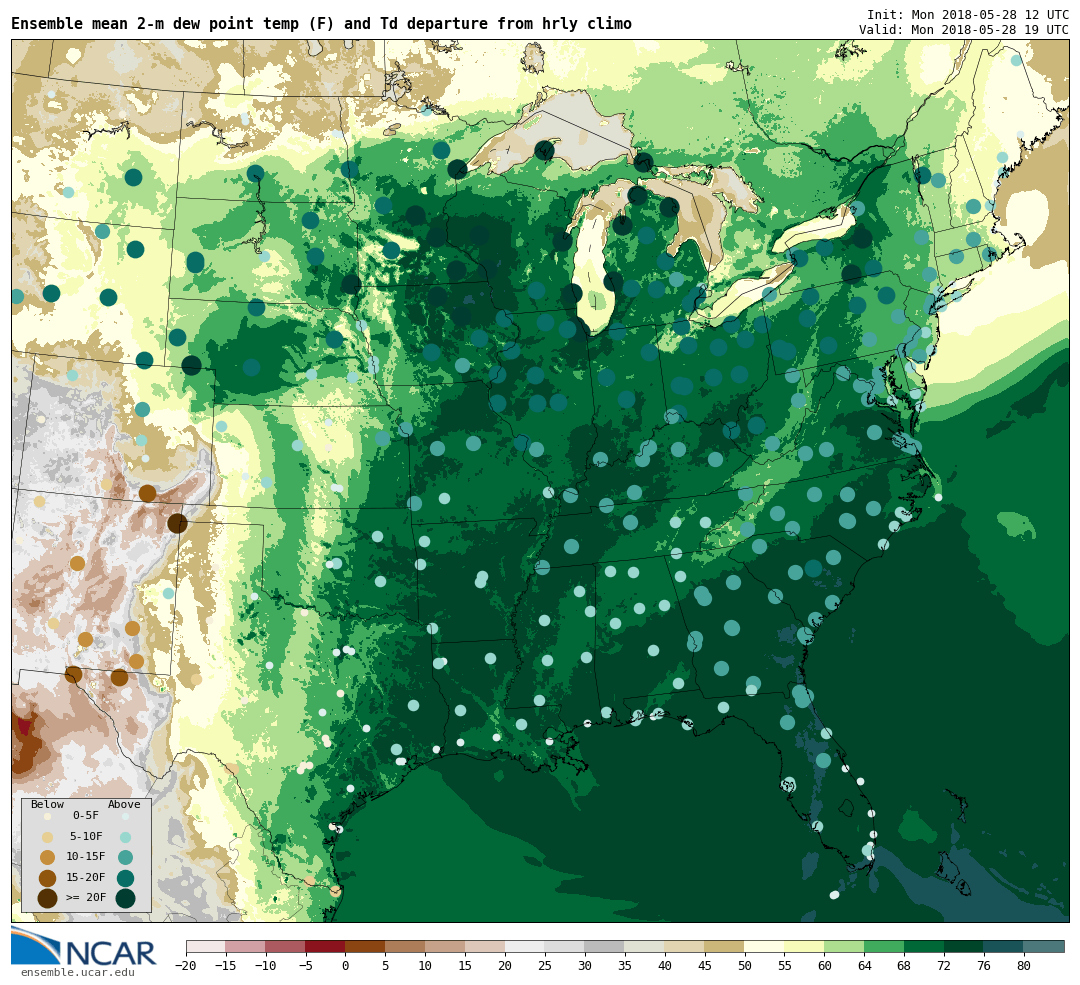
Task: Click the map title "Ensemble mean 2-m dew point temp"
Action: (156, 24)
